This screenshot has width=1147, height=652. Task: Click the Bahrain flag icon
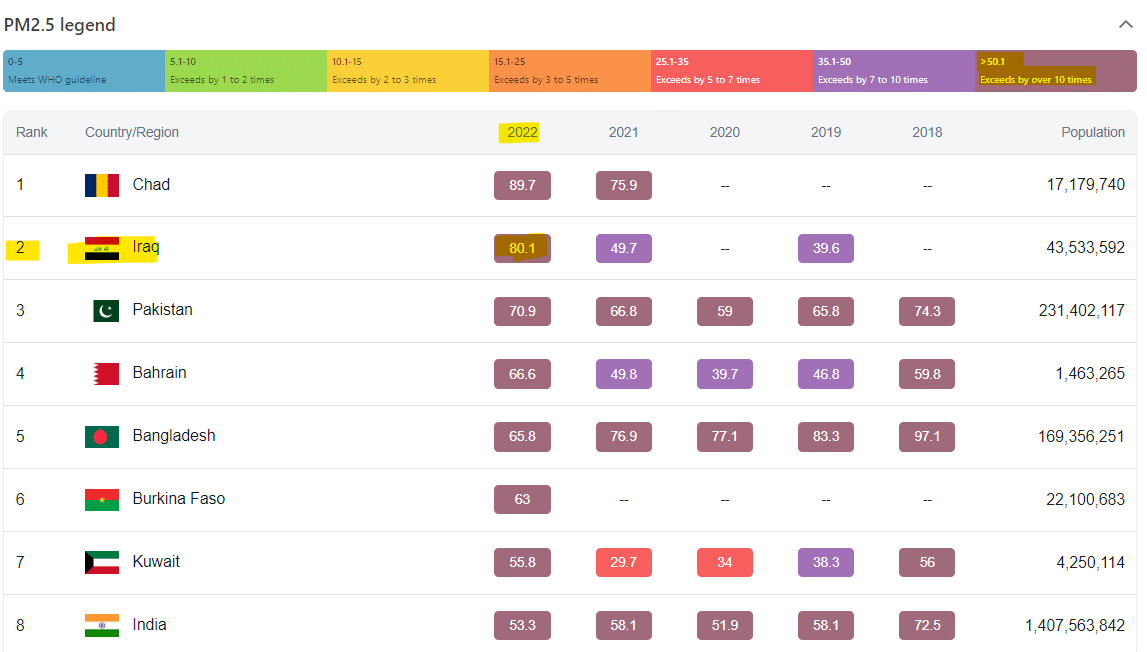[x=106, y=374]
